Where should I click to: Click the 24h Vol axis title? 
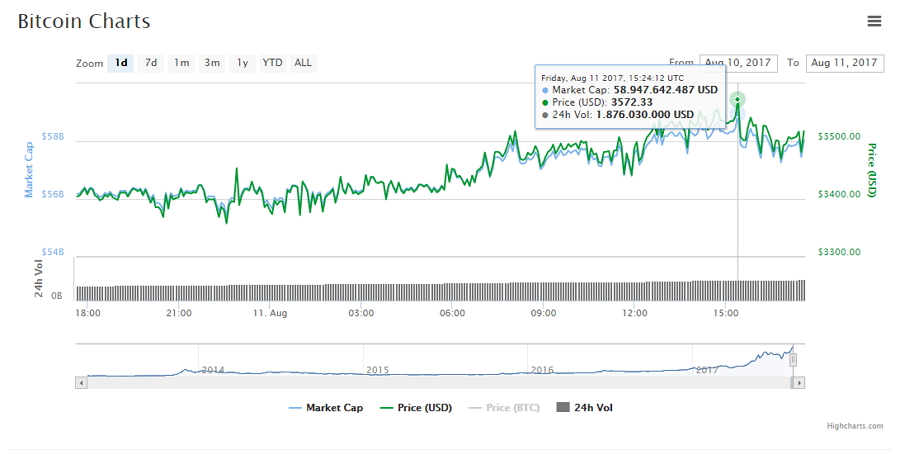(x=39, y=278)
